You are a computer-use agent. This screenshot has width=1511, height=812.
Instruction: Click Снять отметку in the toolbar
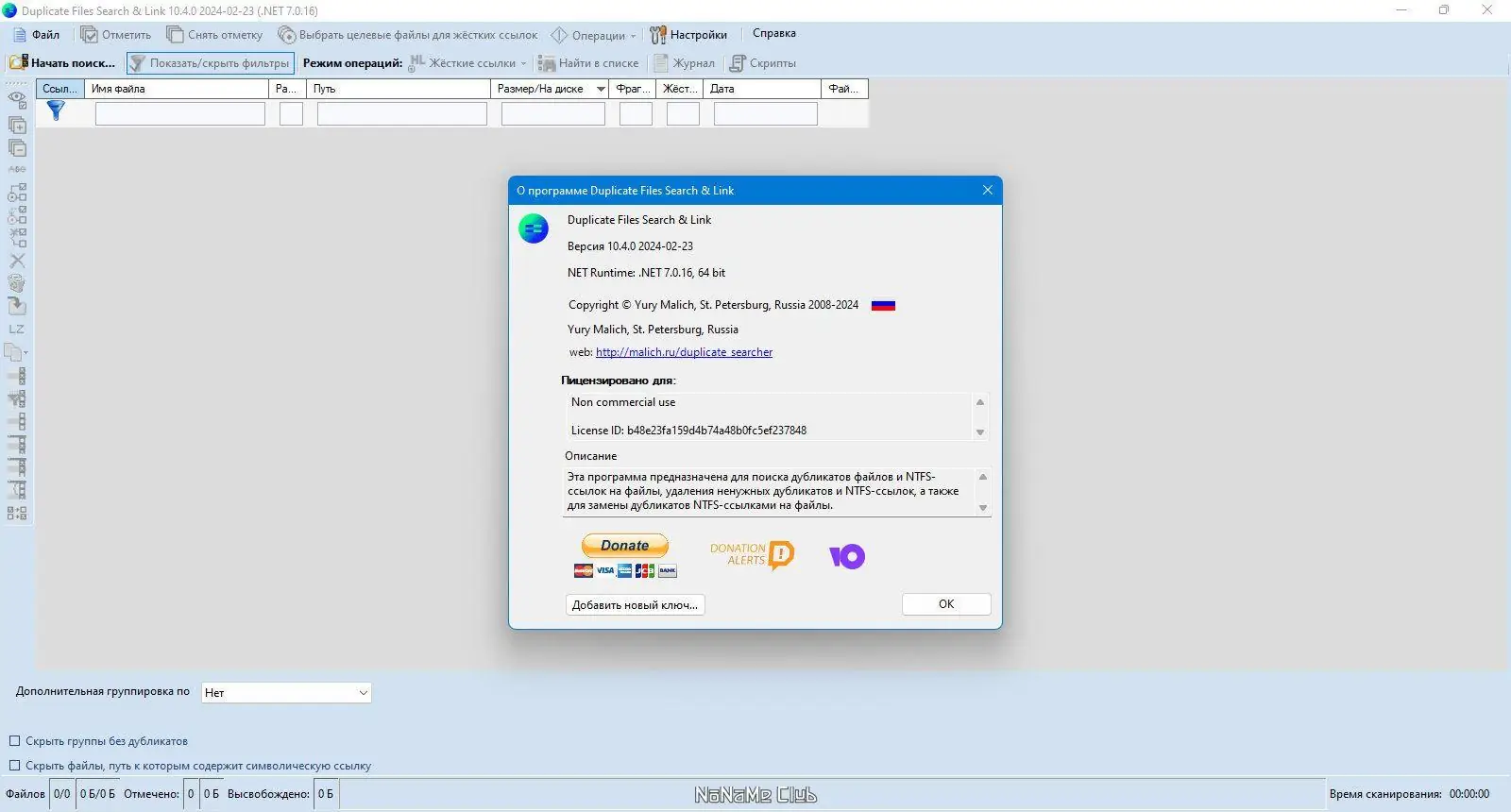[214, 35]
